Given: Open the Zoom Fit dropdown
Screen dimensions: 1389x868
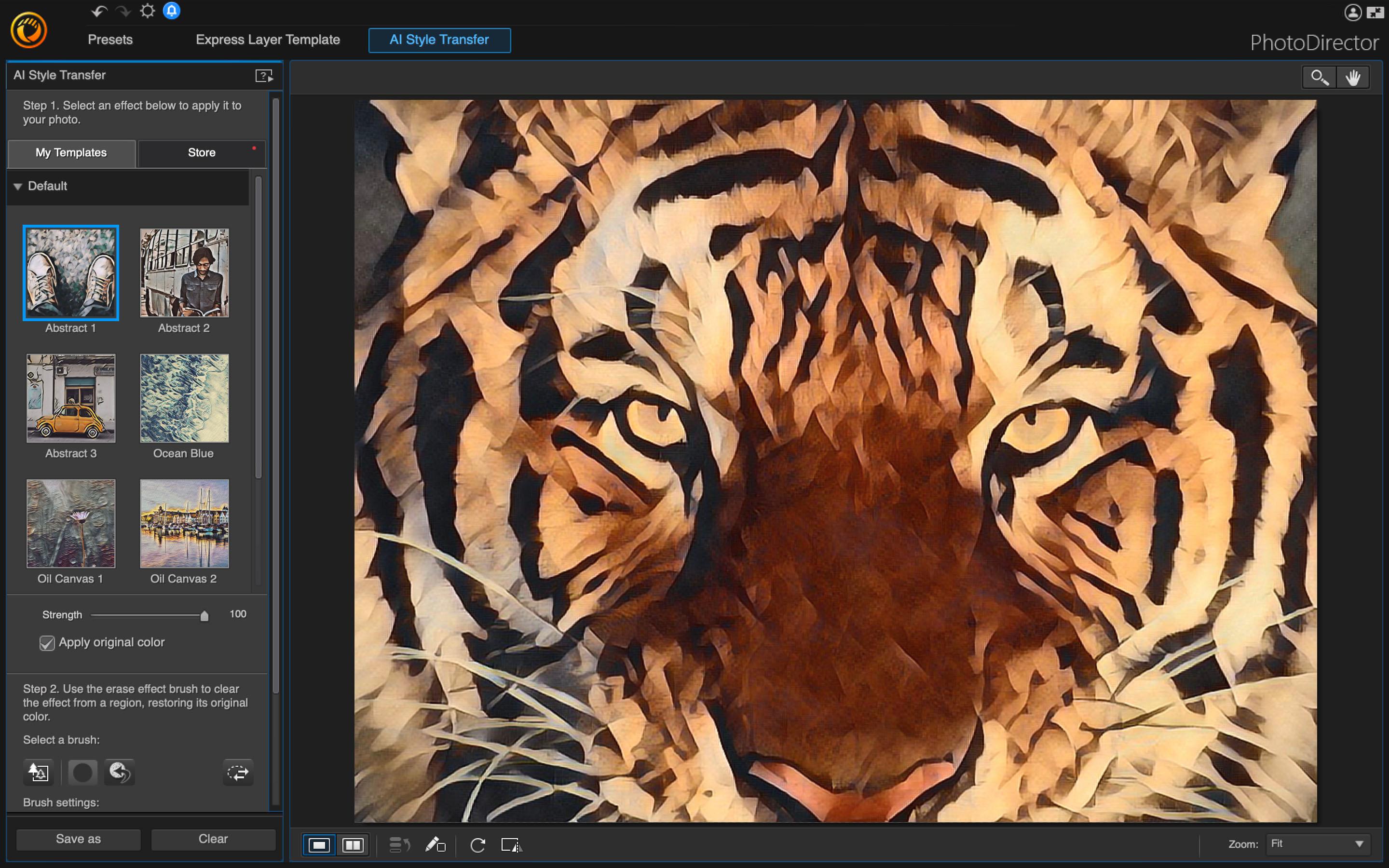Looking at the screenshot, I should pos(1317,844).
